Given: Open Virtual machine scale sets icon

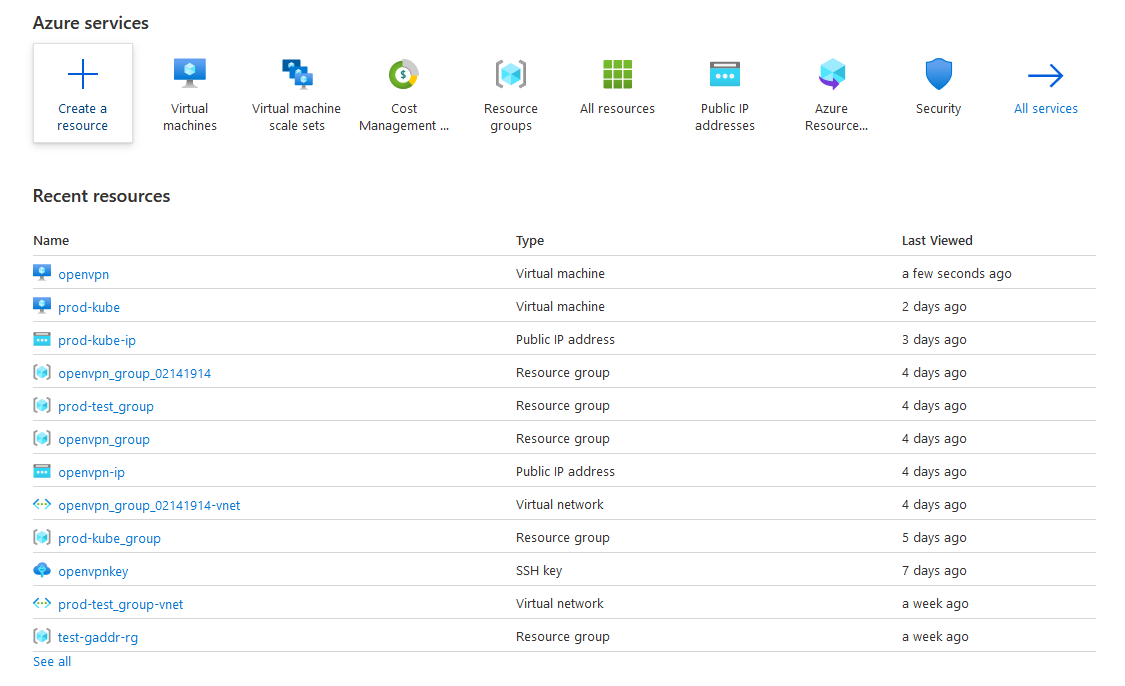Looking at the screenshot, I should click(297, 73).
